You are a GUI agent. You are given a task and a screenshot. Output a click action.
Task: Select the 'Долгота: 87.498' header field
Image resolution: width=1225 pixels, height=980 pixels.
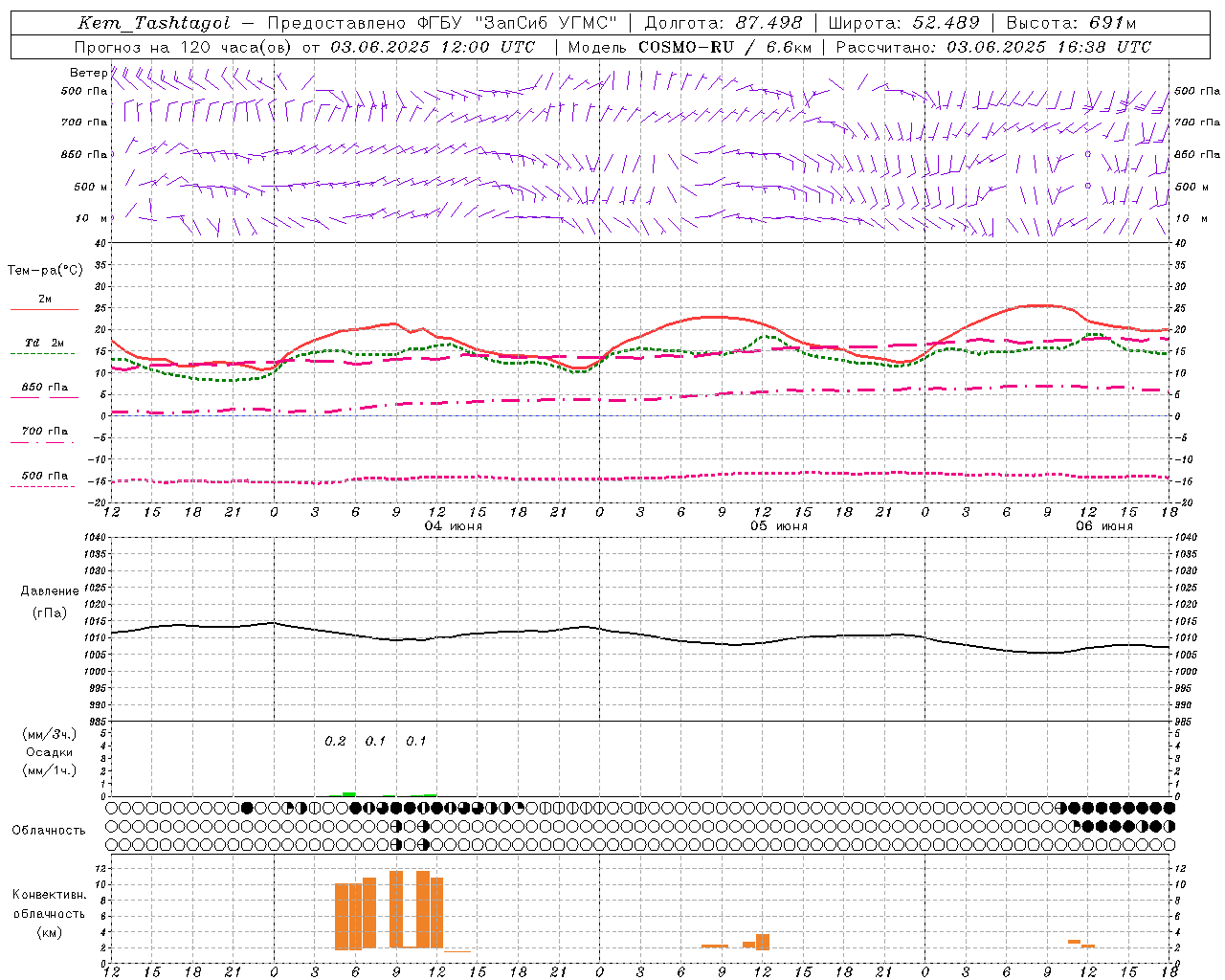(x=724, y=23)
